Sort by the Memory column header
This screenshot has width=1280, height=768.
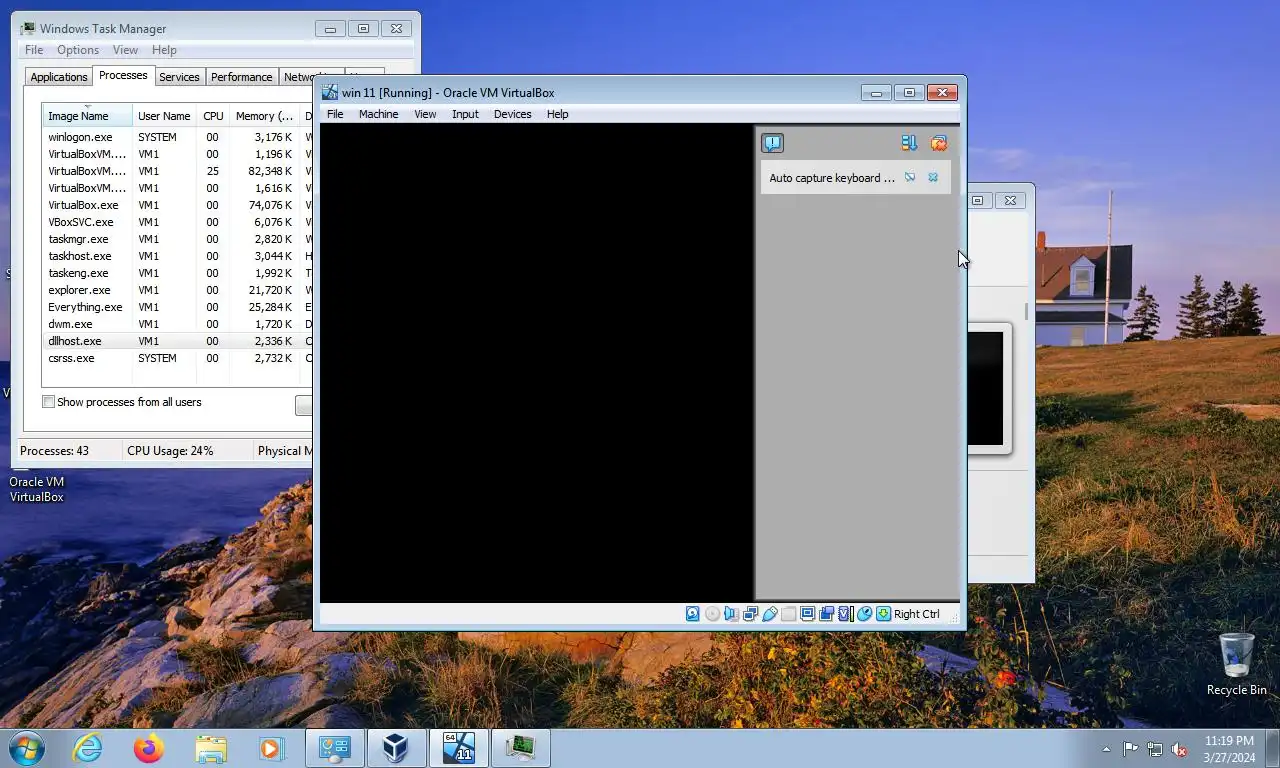click(x=264, y=115)
